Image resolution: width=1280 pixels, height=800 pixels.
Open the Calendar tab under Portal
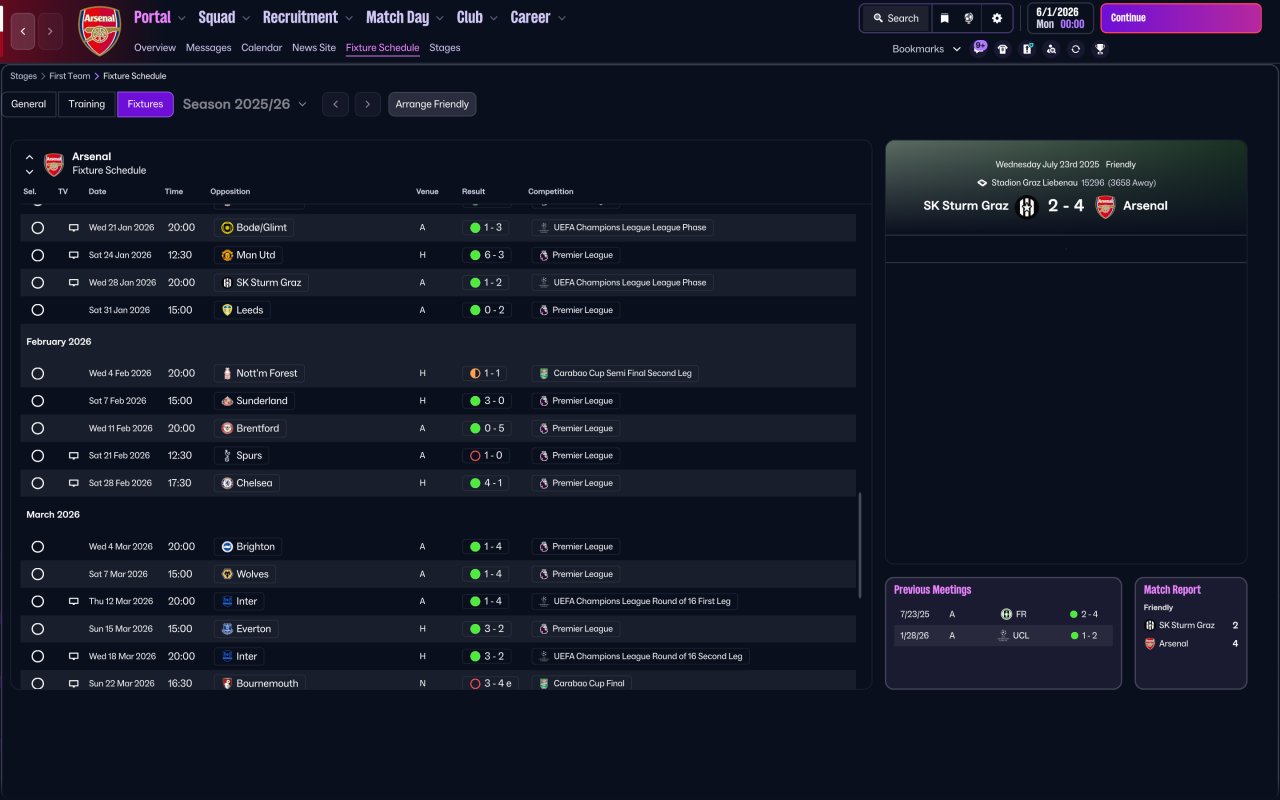[261, 48]
